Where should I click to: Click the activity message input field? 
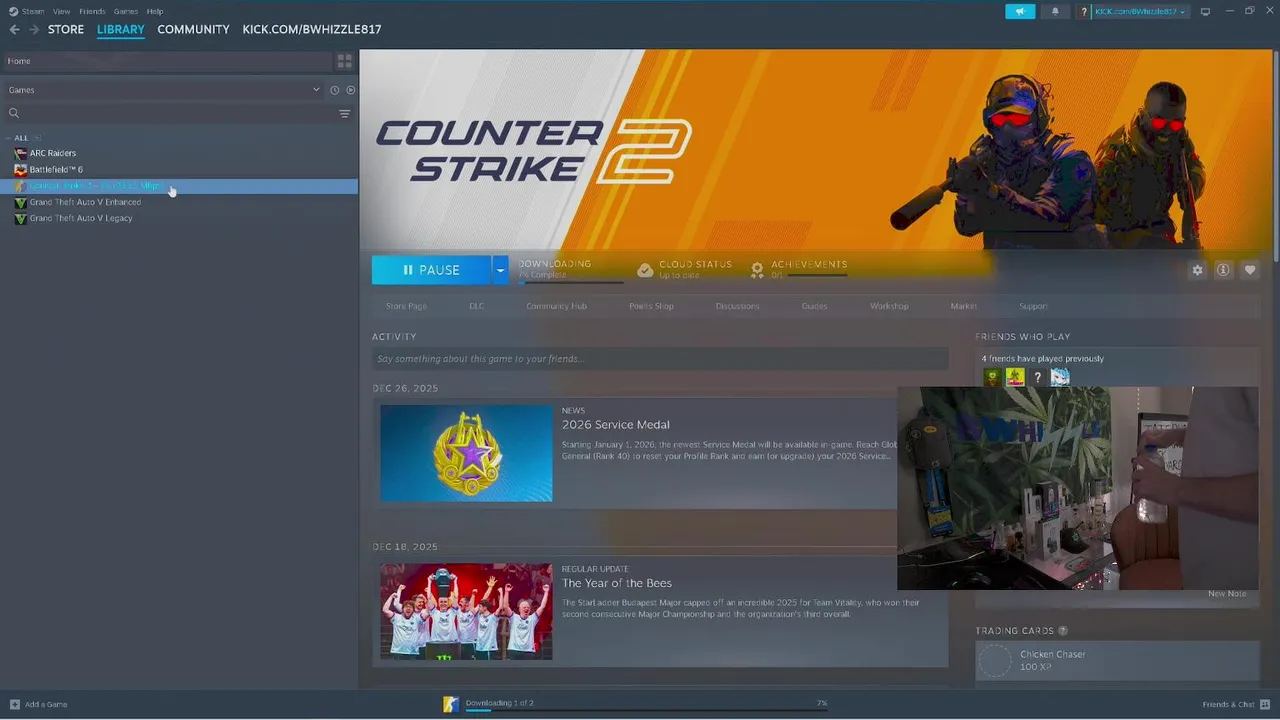[x=660, y=359]
